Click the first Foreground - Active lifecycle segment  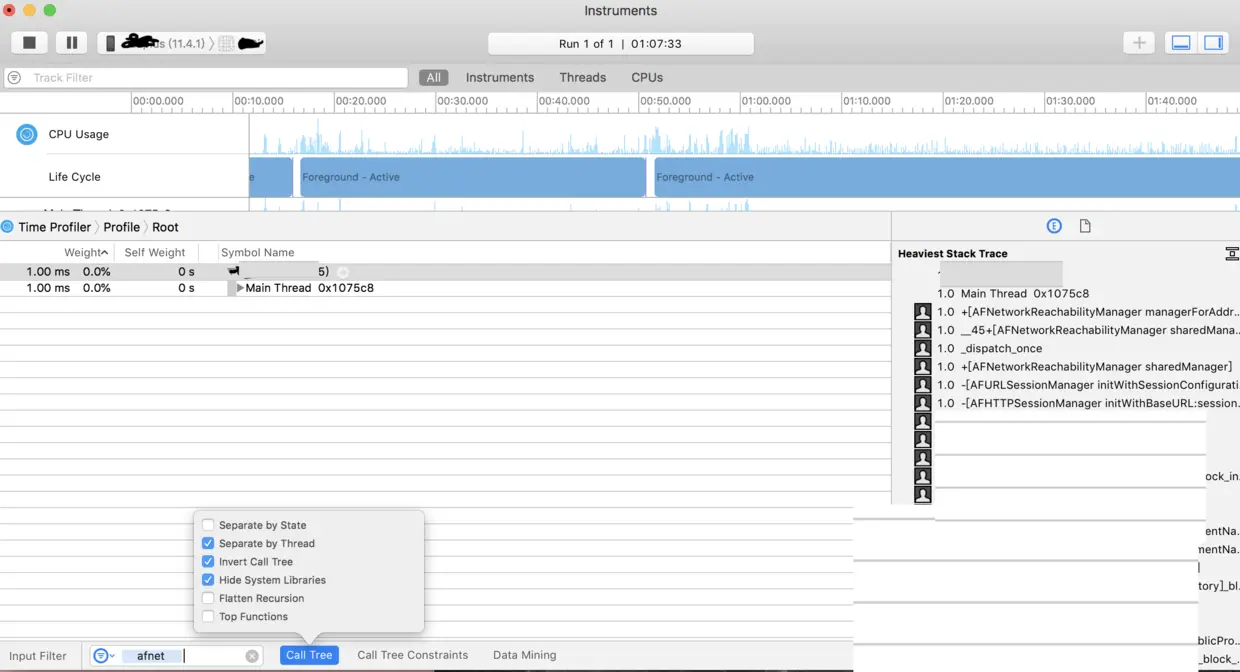pos(473,177)
